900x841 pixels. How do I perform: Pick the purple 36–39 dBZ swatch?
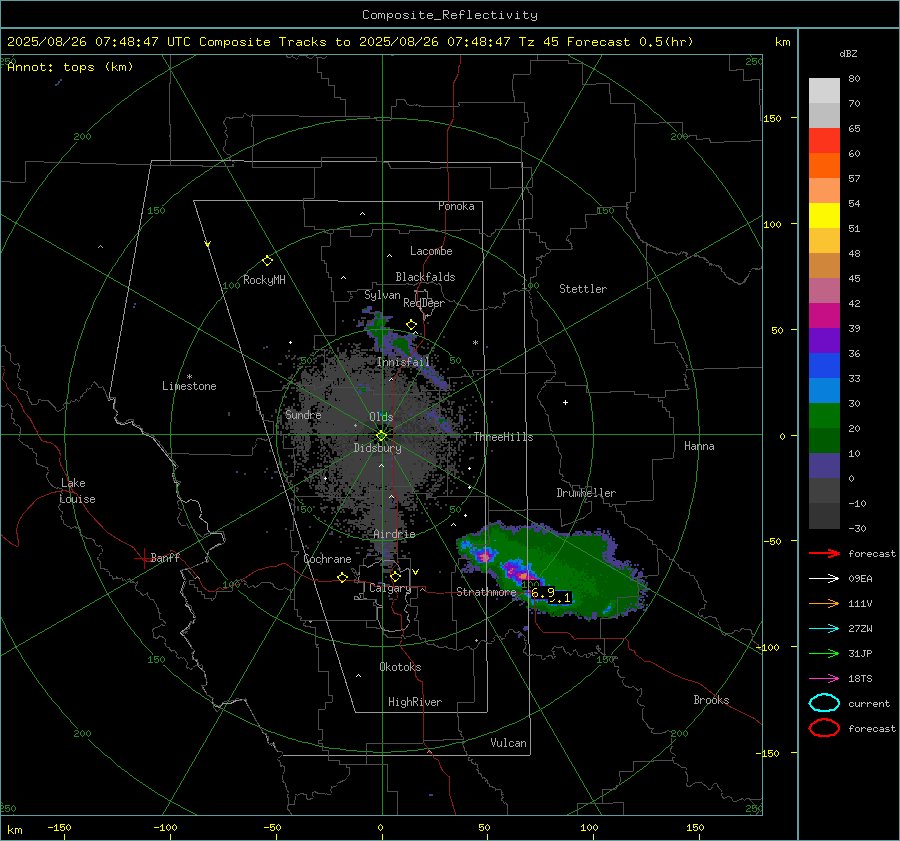(824, 340)
